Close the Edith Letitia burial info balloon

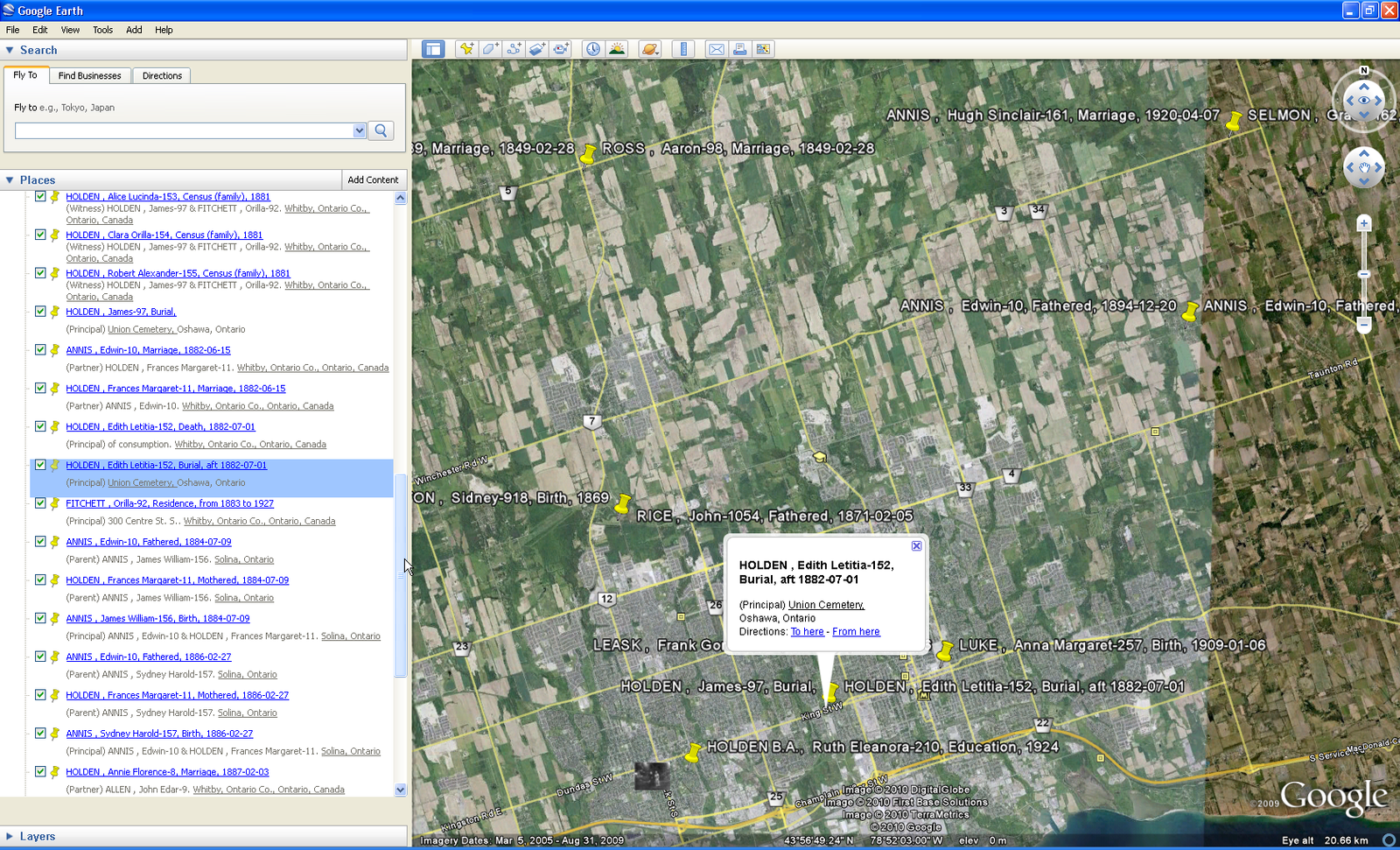click(916, 546)
